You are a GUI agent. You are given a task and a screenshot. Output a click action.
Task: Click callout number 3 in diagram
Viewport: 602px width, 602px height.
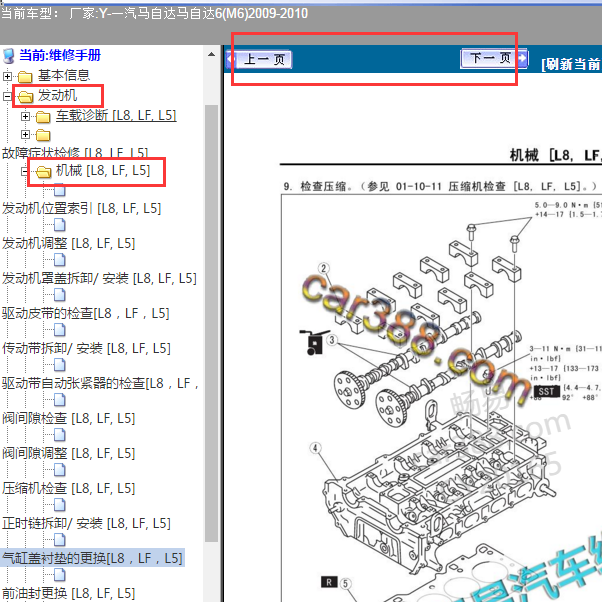point(332,339)
